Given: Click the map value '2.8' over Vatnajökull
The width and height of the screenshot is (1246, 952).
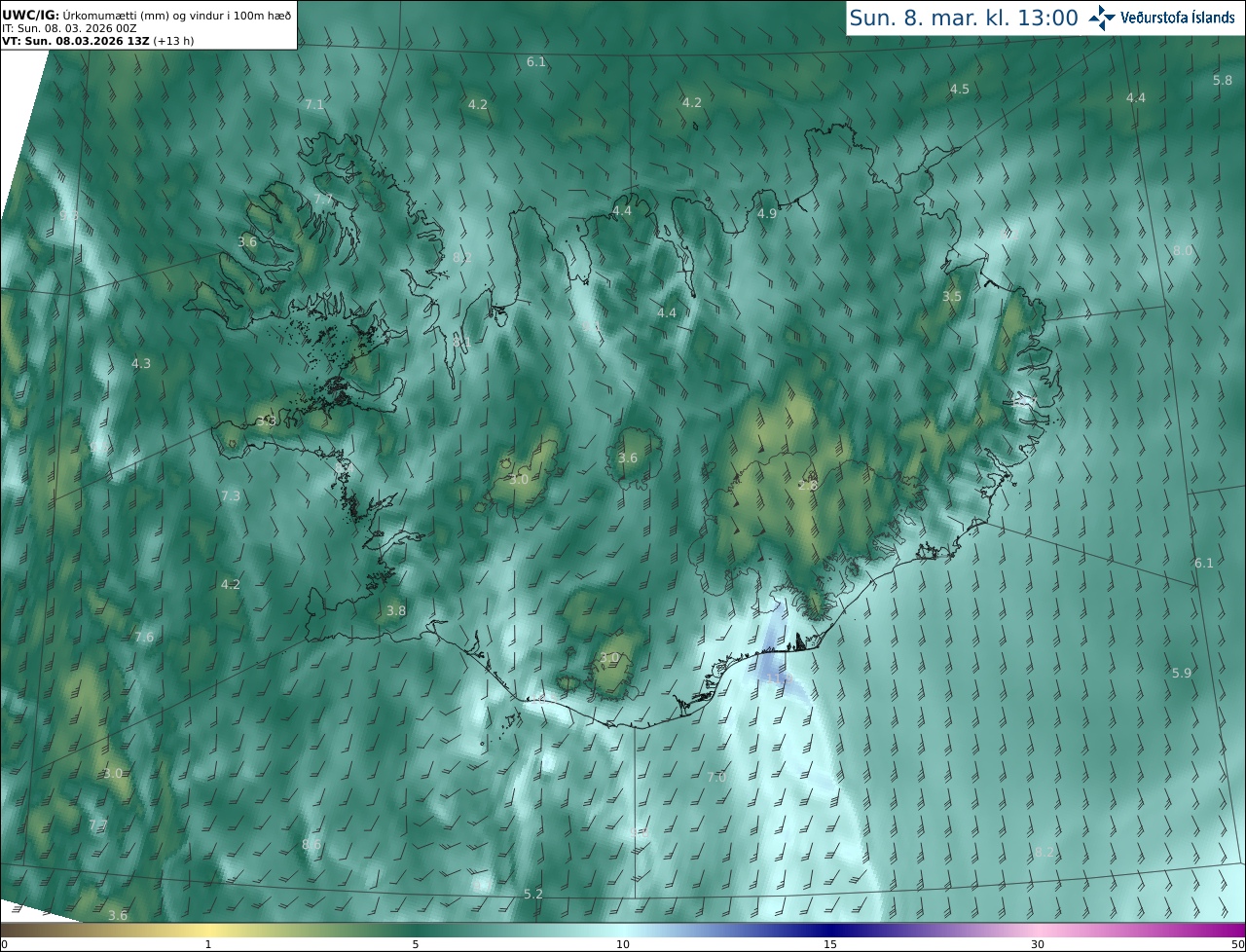Looking at the screenshot, I should tap(808, 485).
